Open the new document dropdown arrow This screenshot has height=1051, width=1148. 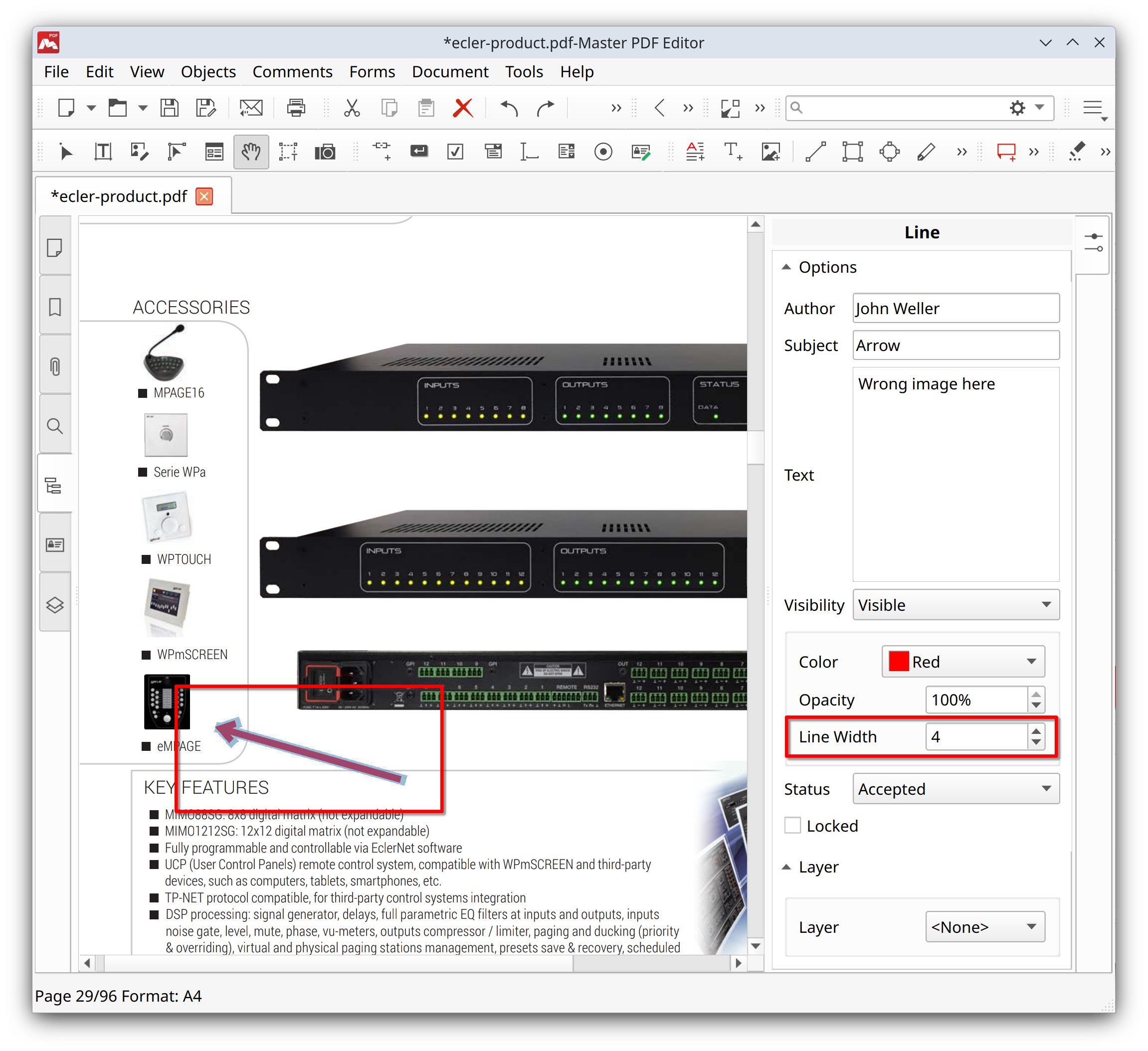click(x=91, y=108)
